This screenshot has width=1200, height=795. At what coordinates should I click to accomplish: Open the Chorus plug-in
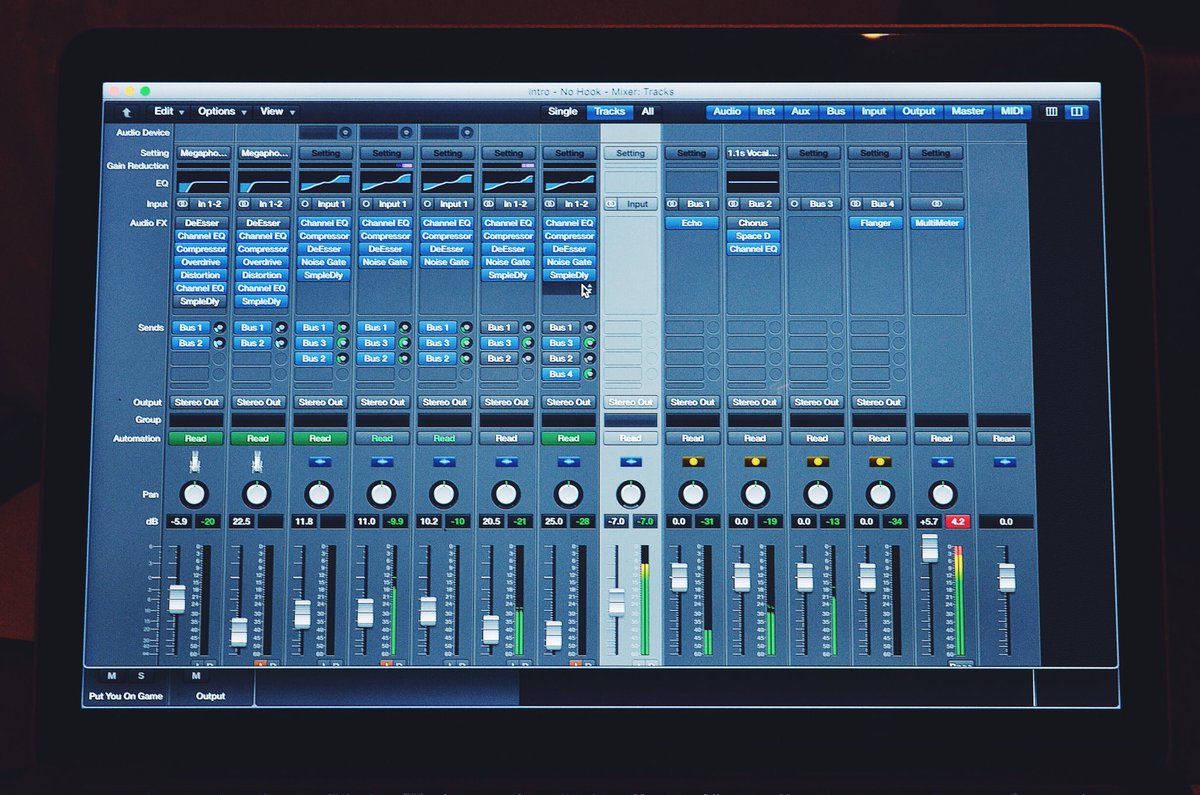(x=753, y=223)
